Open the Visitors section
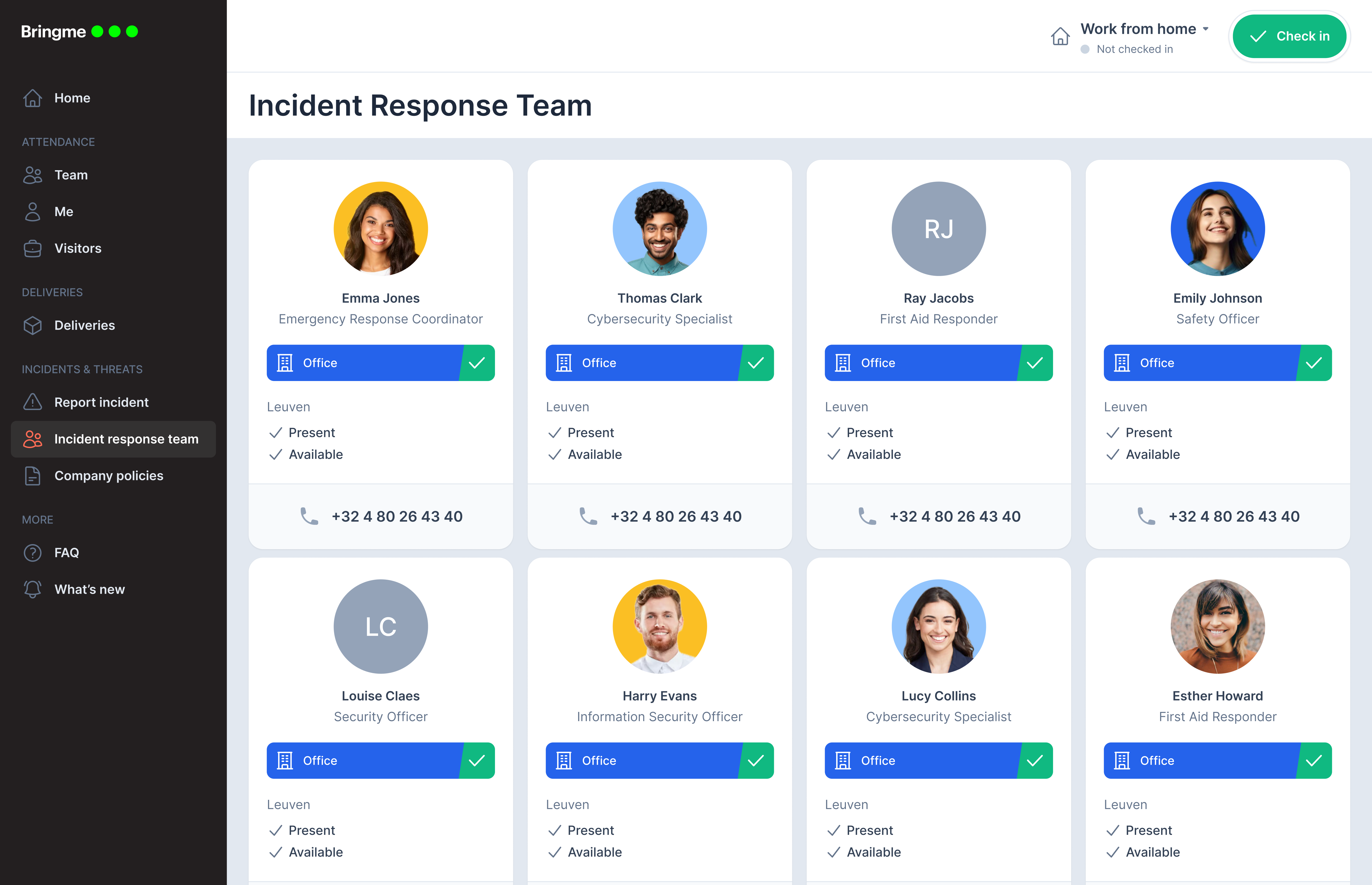1372x885 pixels. pos(113,249)
